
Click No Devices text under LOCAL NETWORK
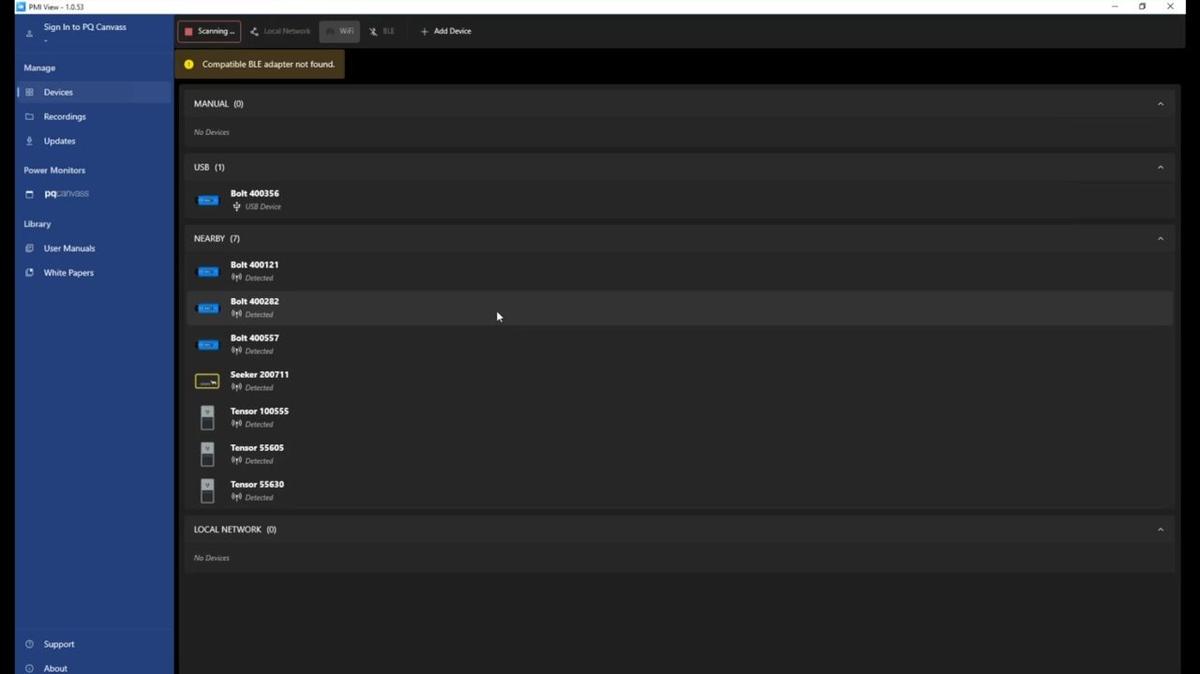(x=212, y=558)
